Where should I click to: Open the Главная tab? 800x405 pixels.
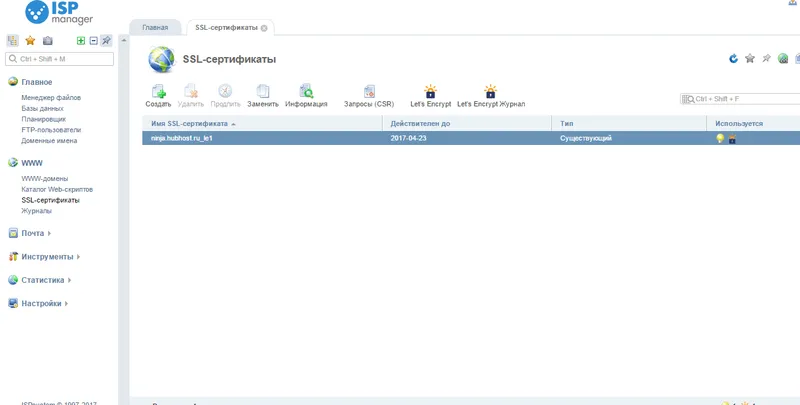[x=155, y=28]
